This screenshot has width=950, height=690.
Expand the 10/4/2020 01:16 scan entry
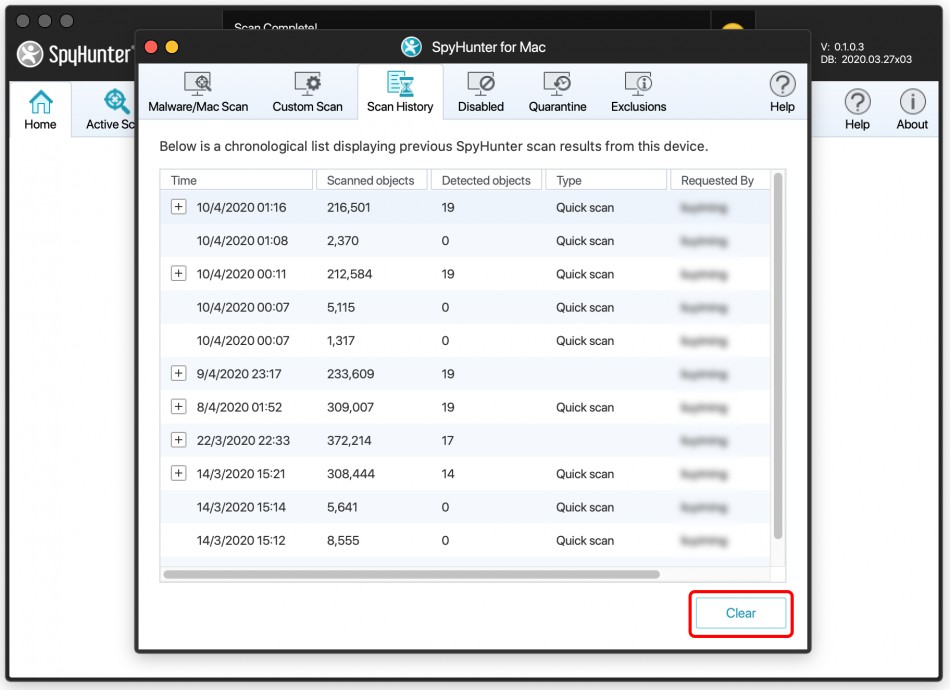(178, 207)
